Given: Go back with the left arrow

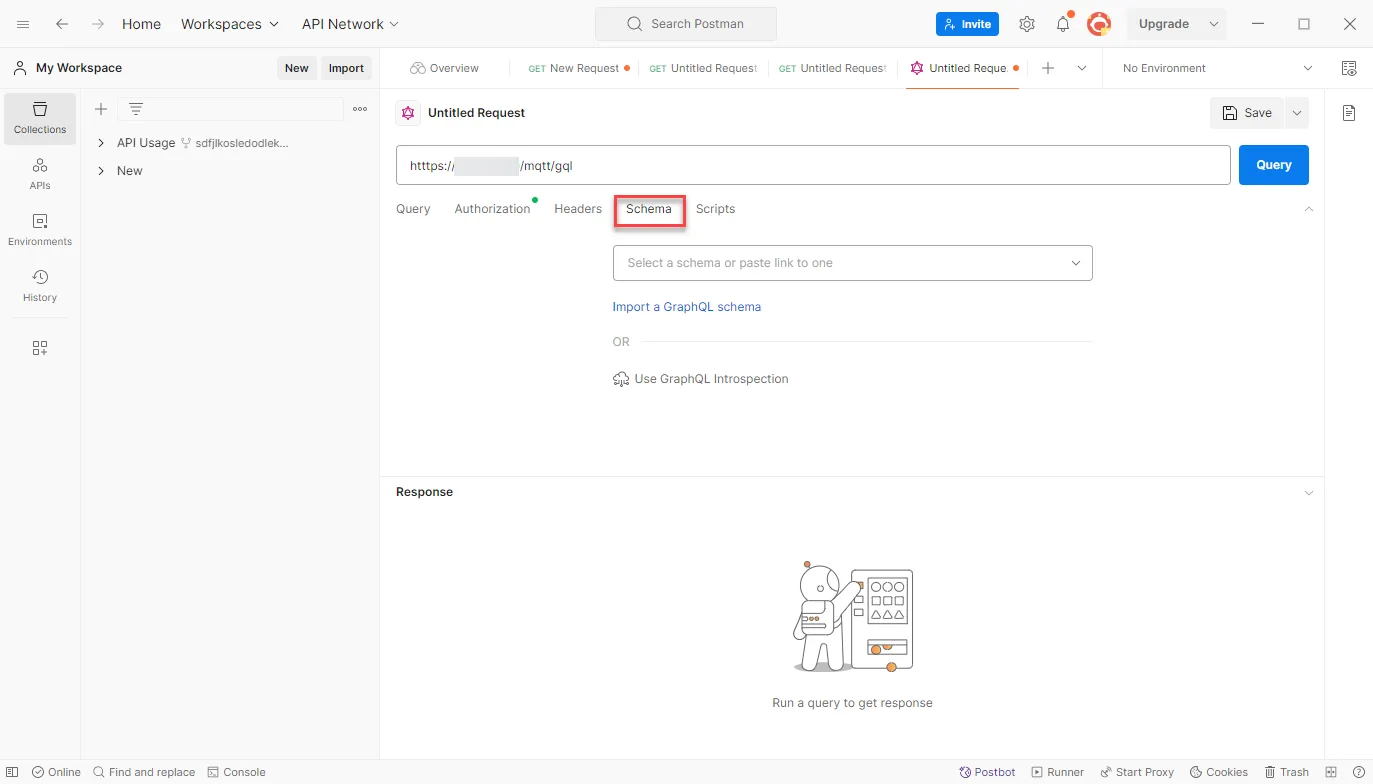Looking at the screenshot, I should [x=62, y=24].
